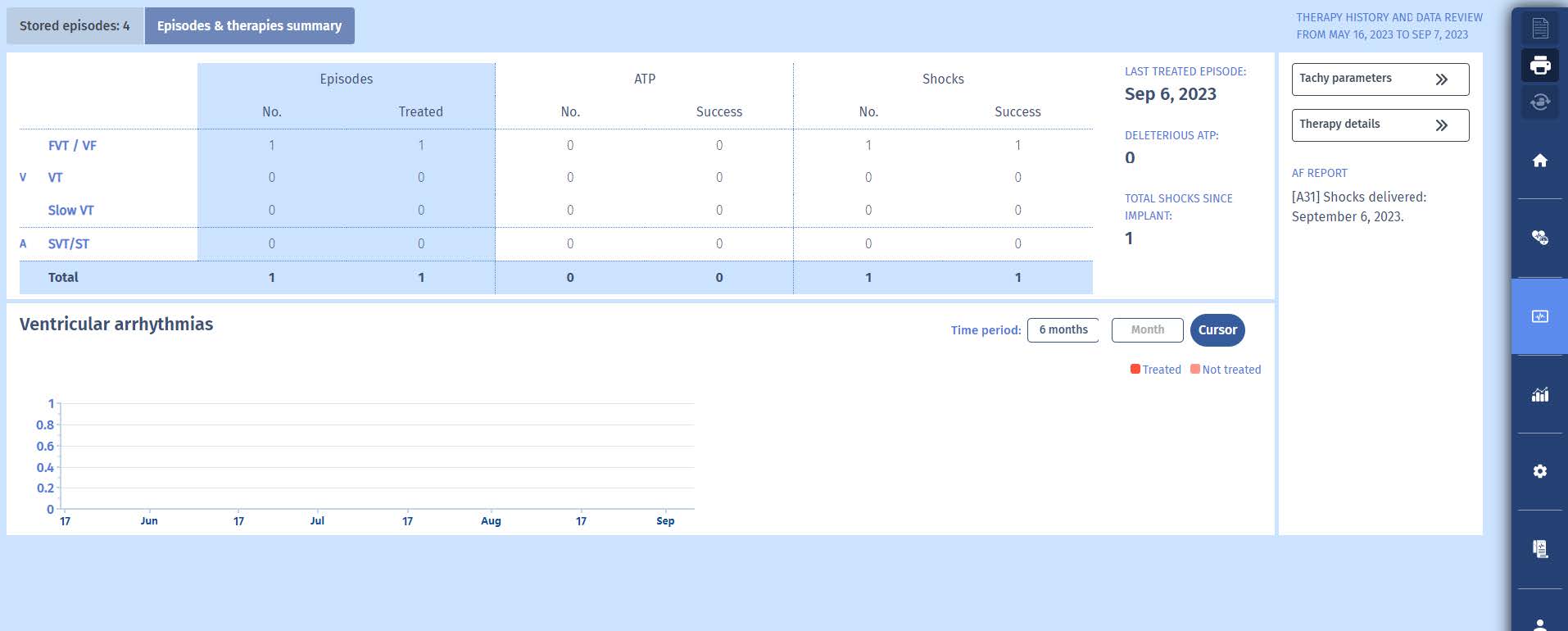This screenshot has width=1568, height=631.
Task: Click the printer icon in the sidebar
Action: click(x=1539, y=66)
